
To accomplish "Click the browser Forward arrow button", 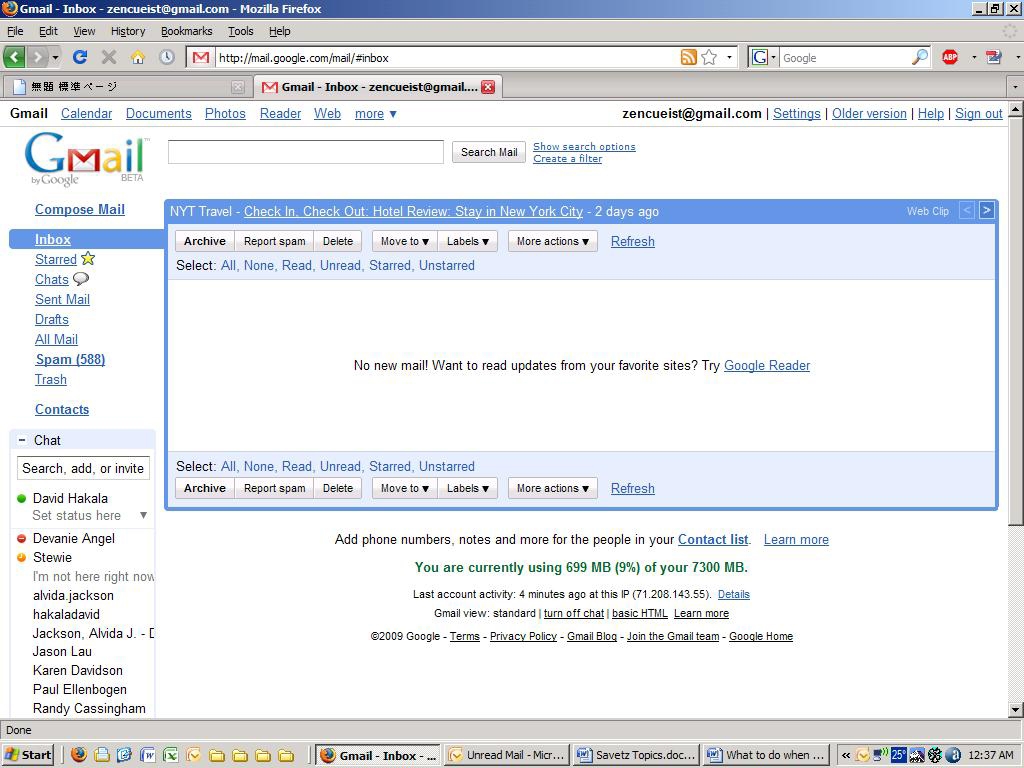I will [x=38, y=57].
